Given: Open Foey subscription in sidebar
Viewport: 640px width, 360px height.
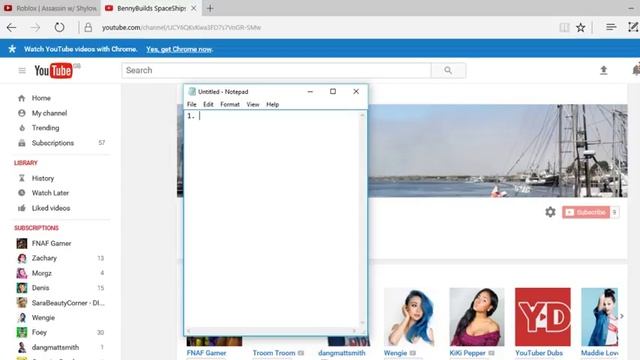Looking at the screenshot, I should [x=39, y=332].
